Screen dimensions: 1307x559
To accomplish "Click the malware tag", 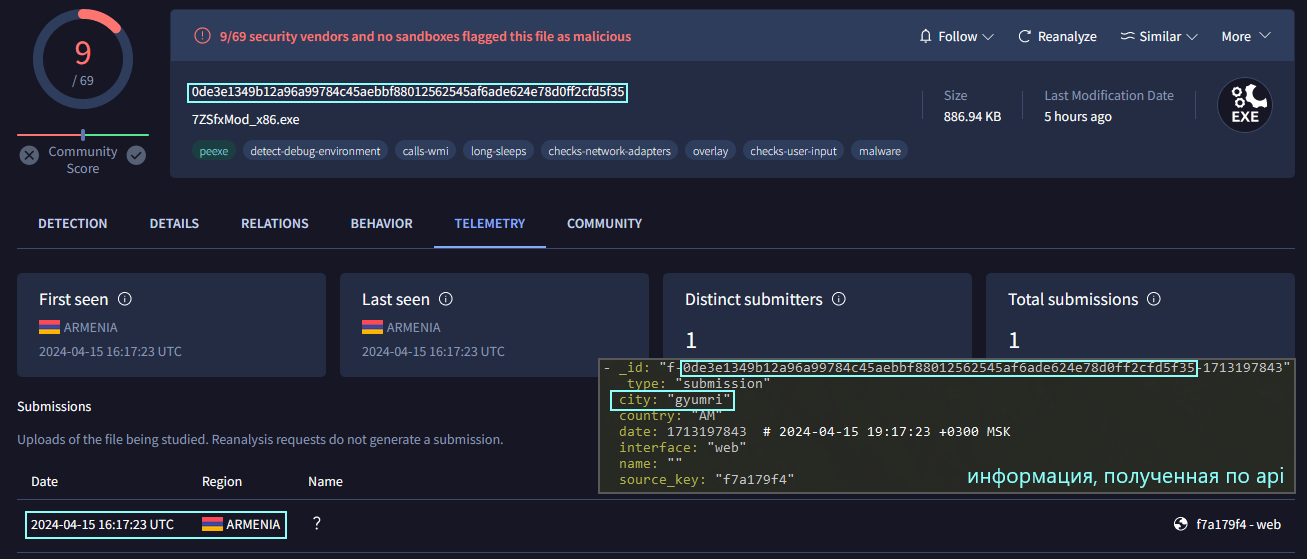I will pos(880,151).
